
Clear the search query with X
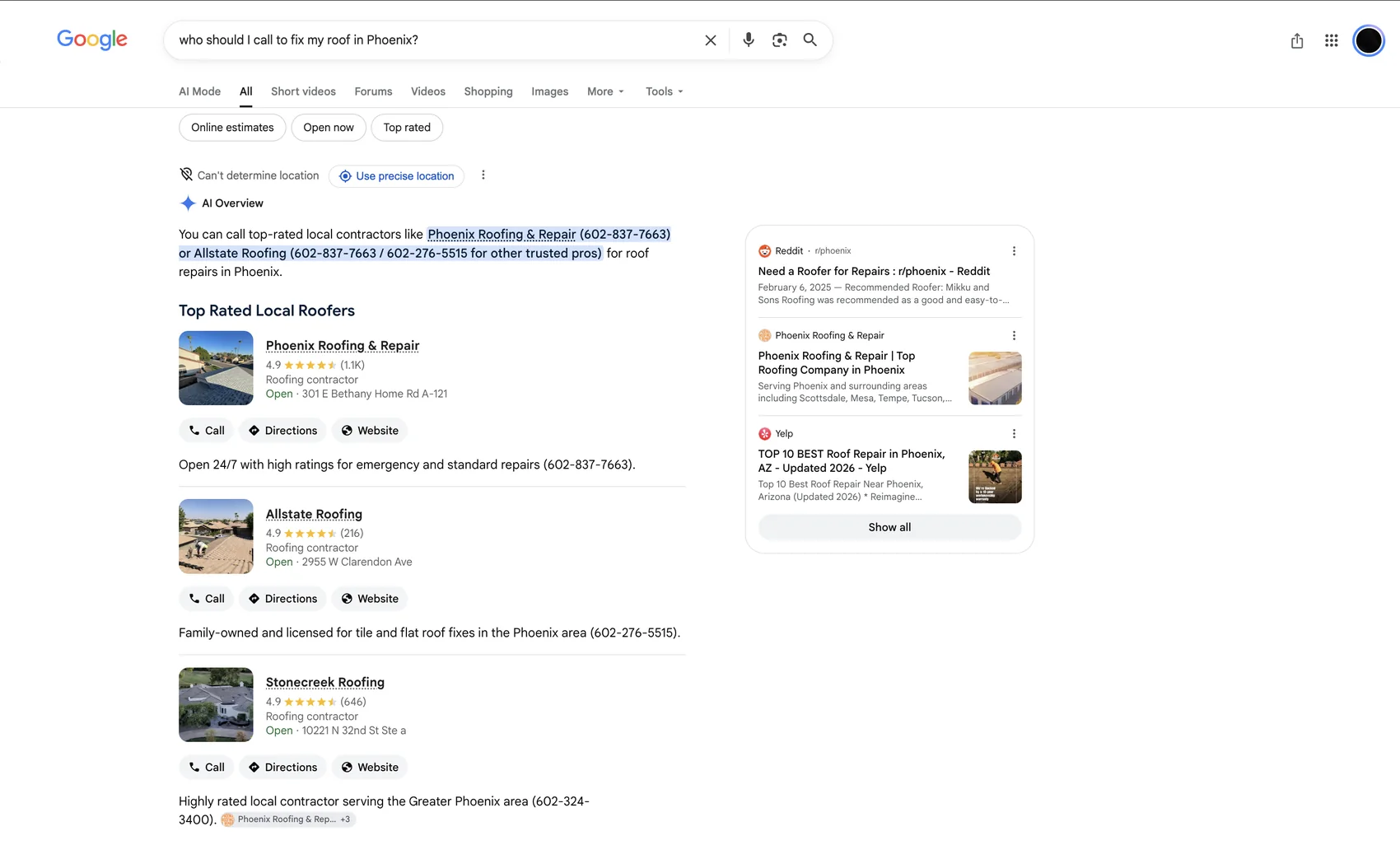710,40
